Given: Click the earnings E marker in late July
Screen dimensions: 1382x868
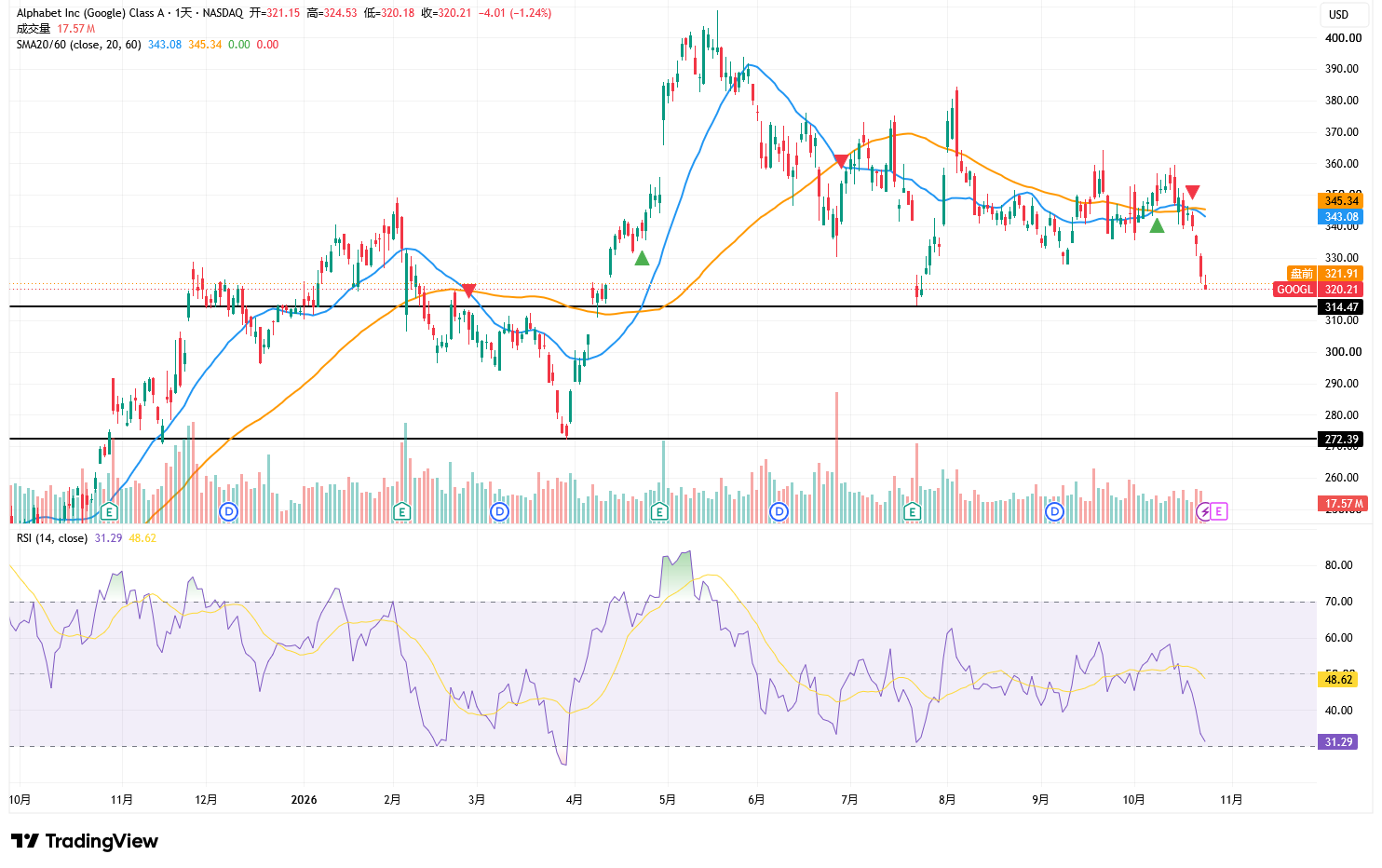Looking at the screenshot, I should point(912,511).
